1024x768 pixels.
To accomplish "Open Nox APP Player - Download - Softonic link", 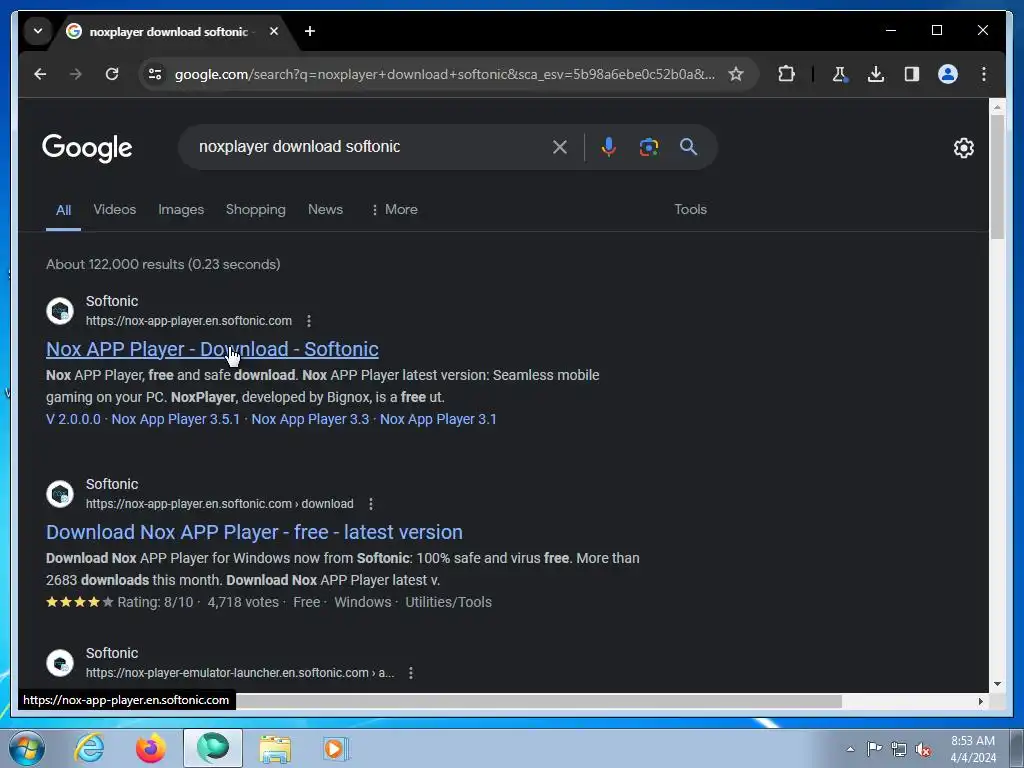I will [212, 349].
